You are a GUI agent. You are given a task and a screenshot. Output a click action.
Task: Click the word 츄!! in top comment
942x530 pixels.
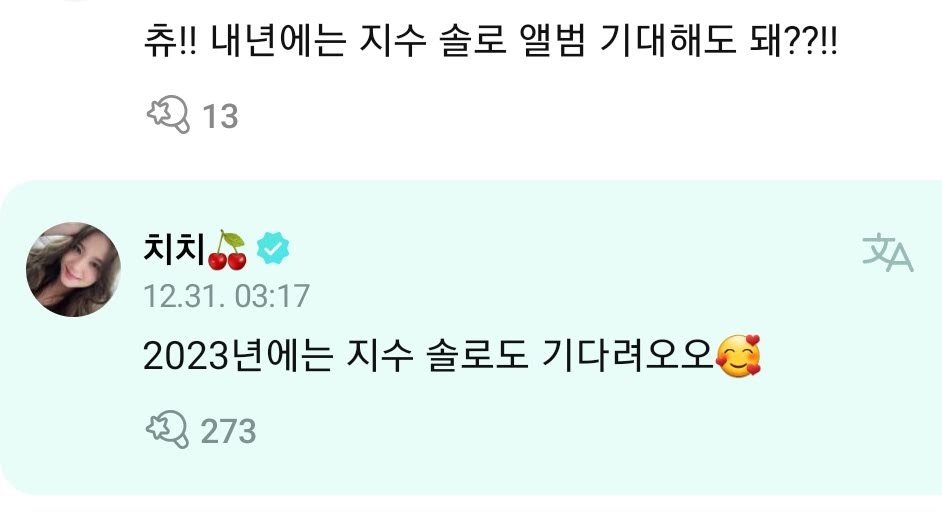point(171,42)
